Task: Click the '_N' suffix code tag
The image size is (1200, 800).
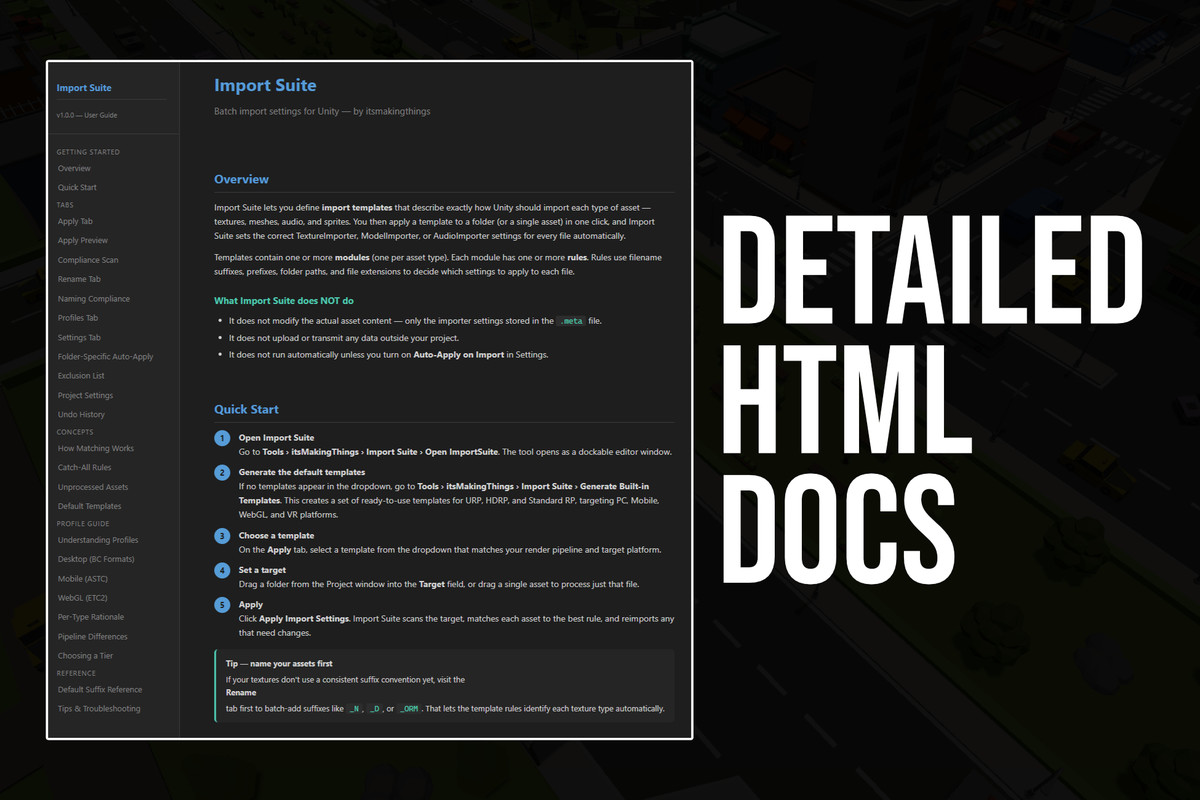Action: 353,708
